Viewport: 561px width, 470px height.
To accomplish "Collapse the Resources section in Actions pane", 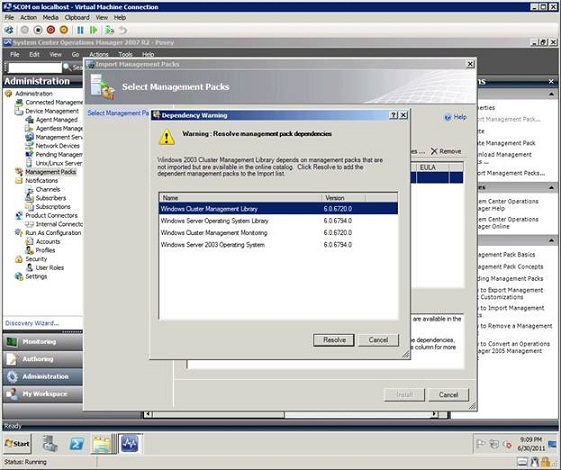I will coord(551,187).
